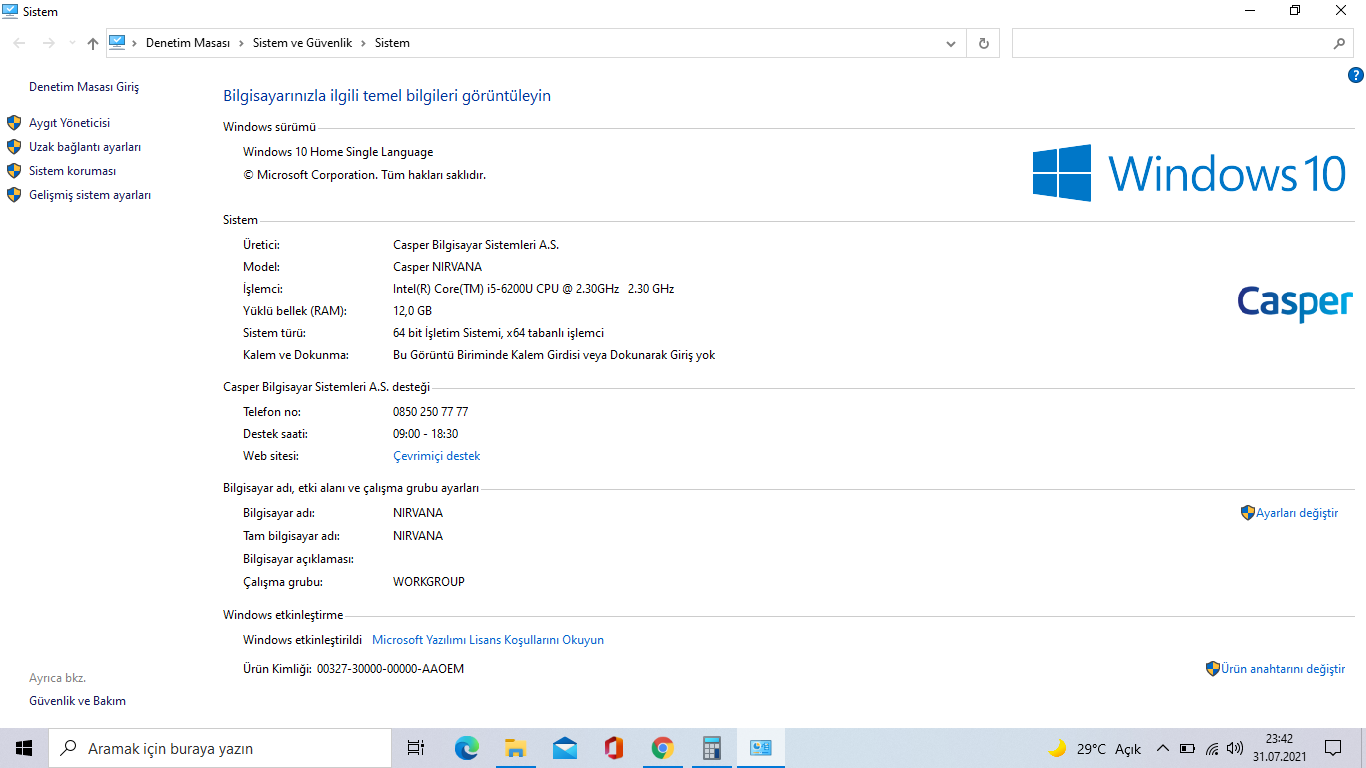Image resolution: width=1366 pixels, height=768 pixels.
Task: Open Calculator from the taskbar
Action: pos(711,748)
